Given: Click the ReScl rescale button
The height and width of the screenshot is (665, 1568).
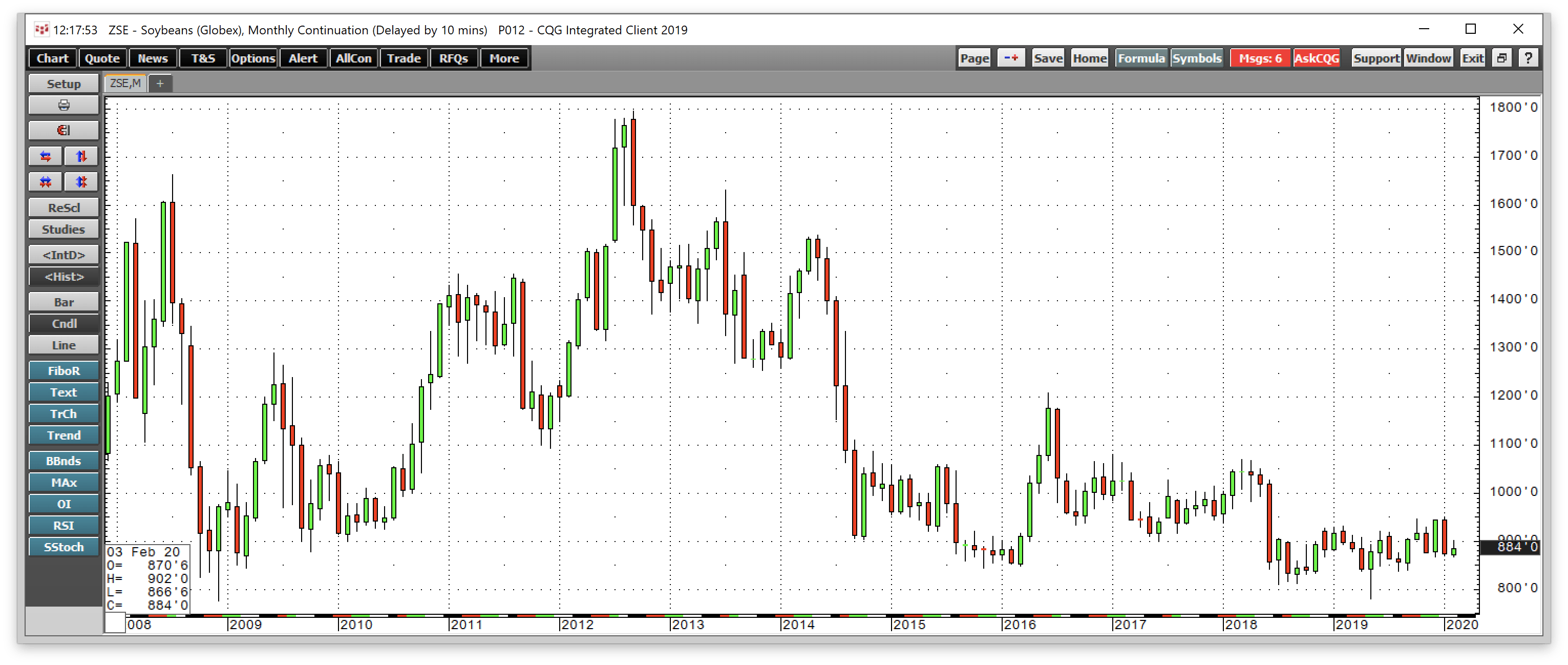Looking at the screenshot, I should pos(63,207).
